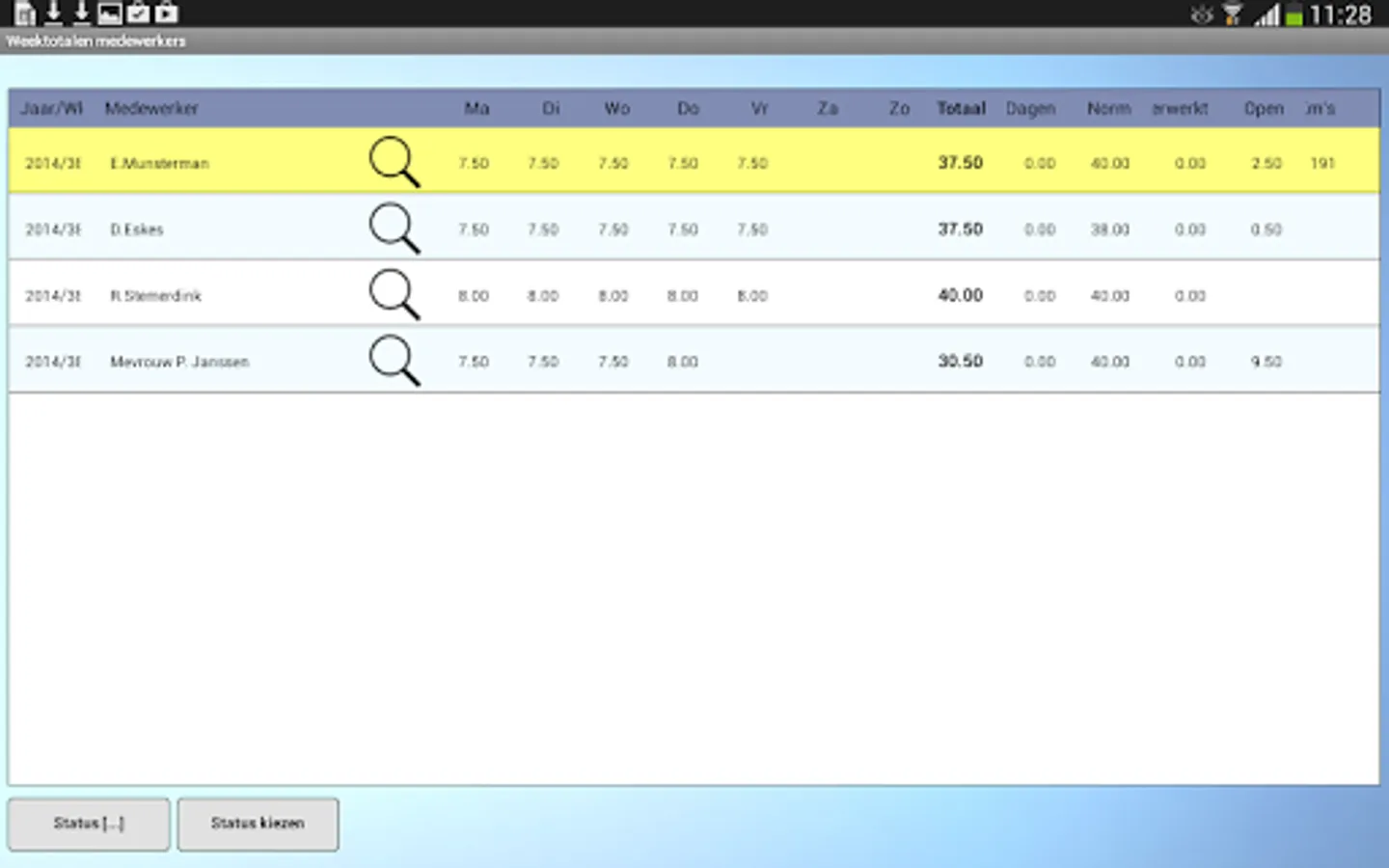Open details magnifier for D.Eskes

(395, 229)
